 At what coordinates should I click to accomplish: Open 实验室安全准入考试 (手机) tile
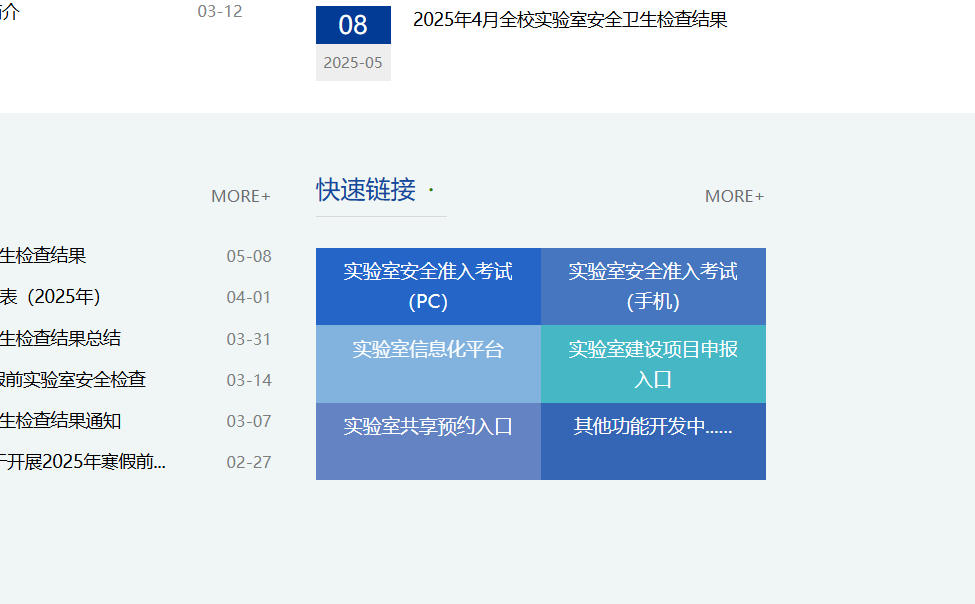[x=653, y=286]
